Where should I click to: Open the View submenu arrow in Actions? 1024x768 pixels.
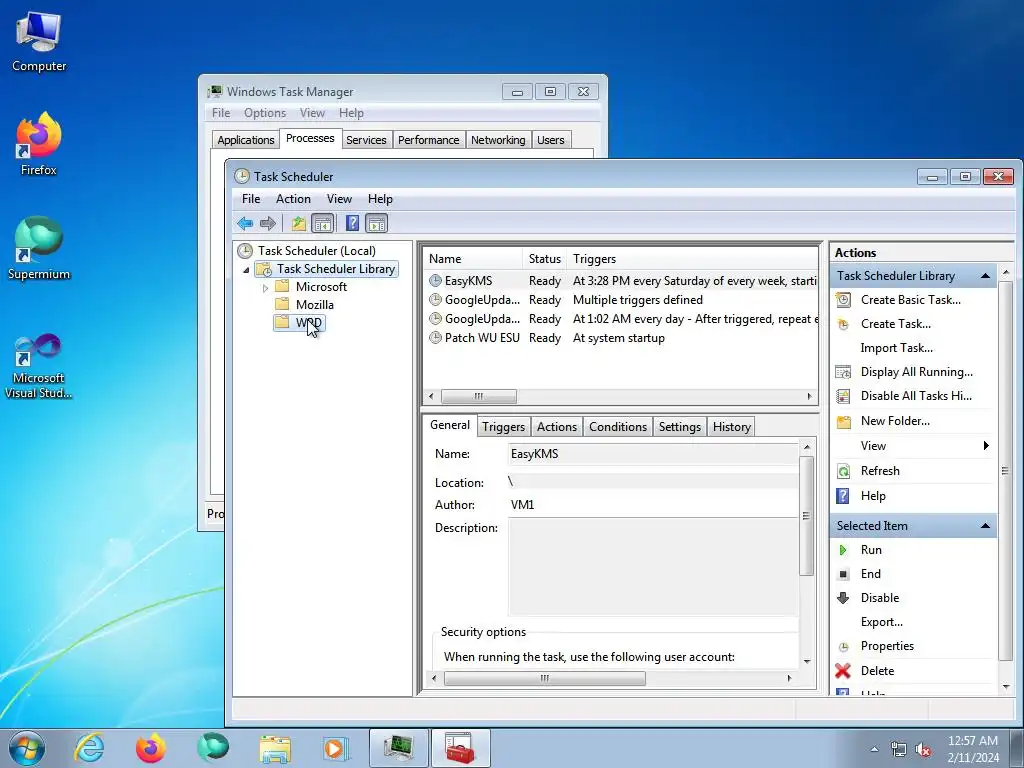click(986, 446)
